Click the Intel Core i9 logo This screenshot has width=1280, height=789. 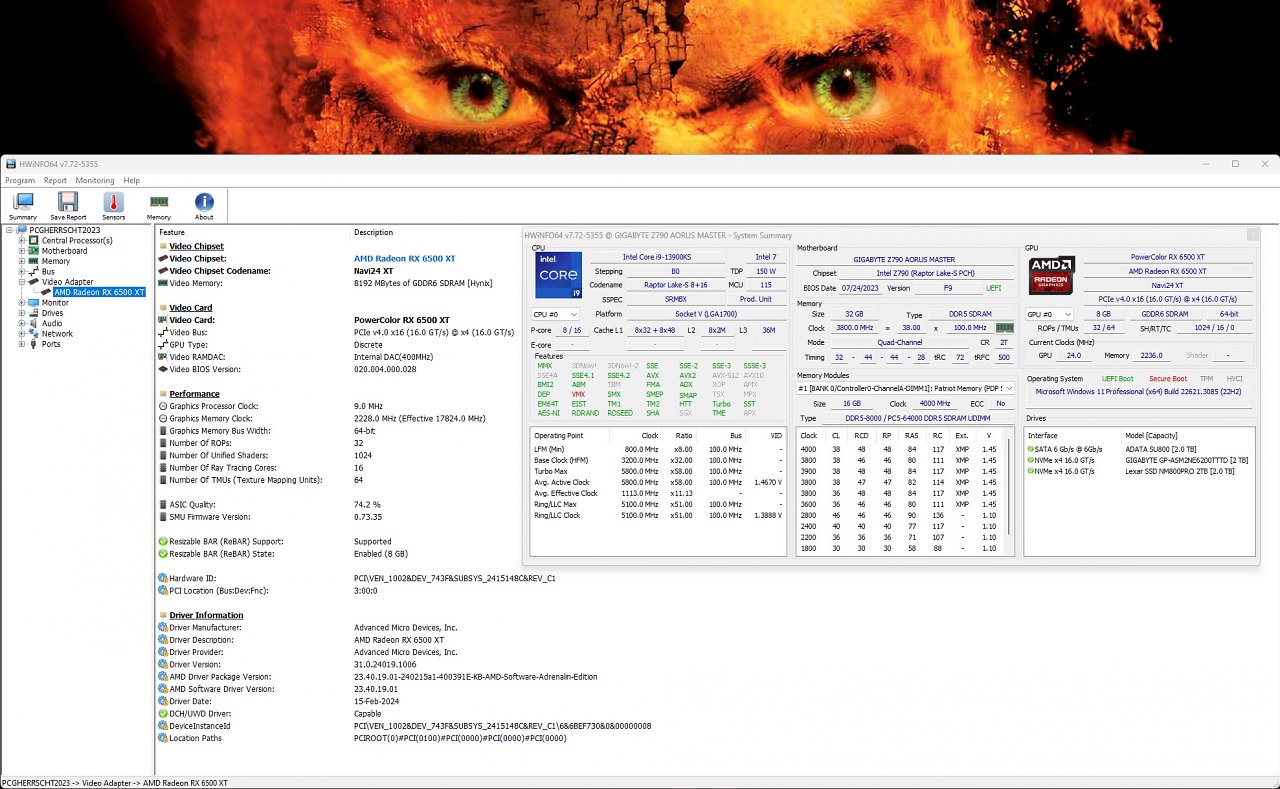click(x=558, y=275)
